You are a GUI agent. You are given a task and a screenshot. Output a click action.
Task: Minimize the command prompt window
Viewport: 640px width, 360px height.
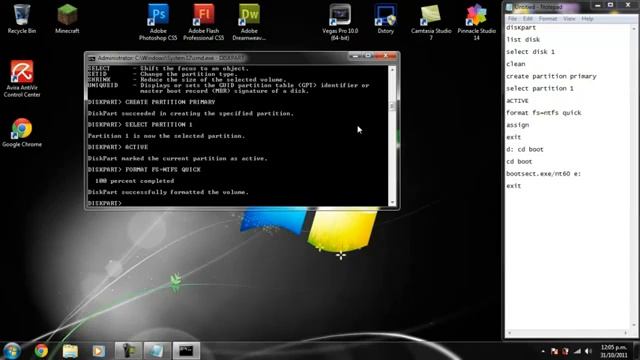[x=355, y=56]
